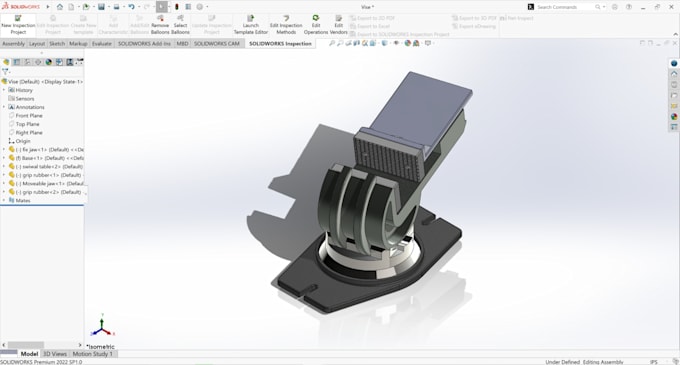This screenshot has width=680, height=365.
Task: Expand the Mates folder
Action: coord(4,200)
